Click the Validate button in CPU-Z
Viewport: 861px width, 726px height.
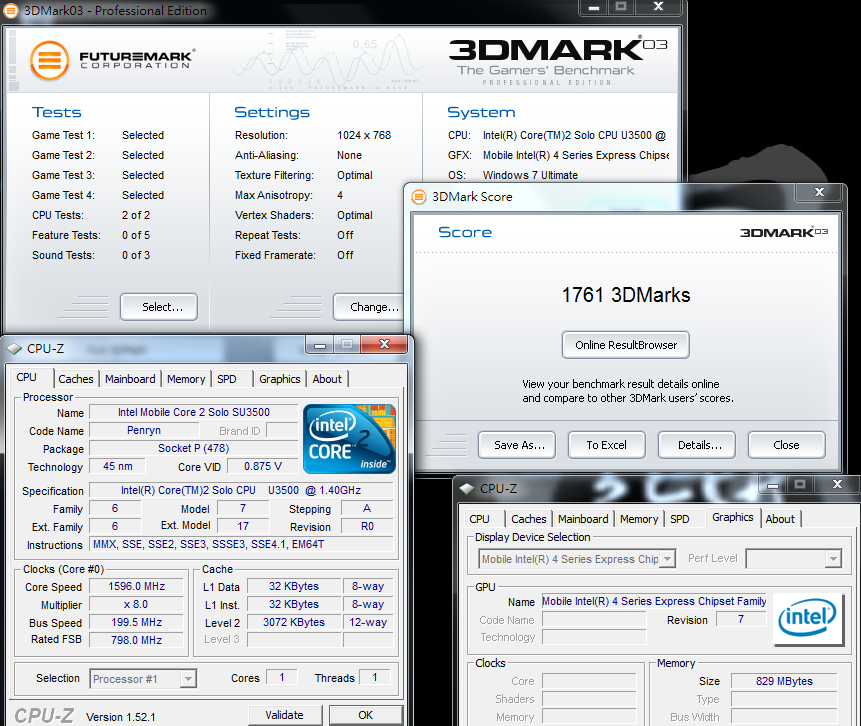pyautogui.click(x=284, y=715)
